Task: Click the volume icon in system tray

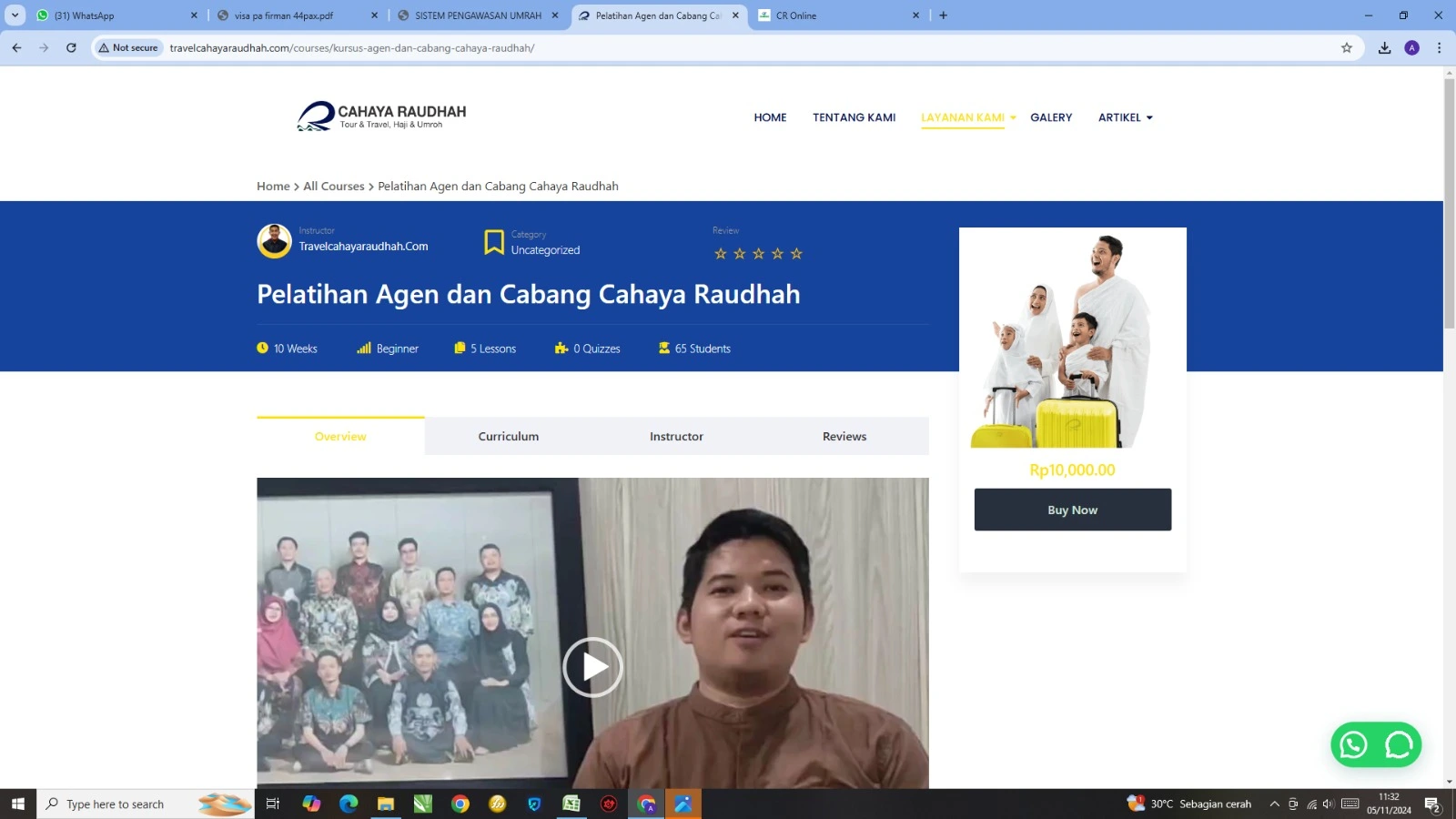Action: [x=1329, y=804]
